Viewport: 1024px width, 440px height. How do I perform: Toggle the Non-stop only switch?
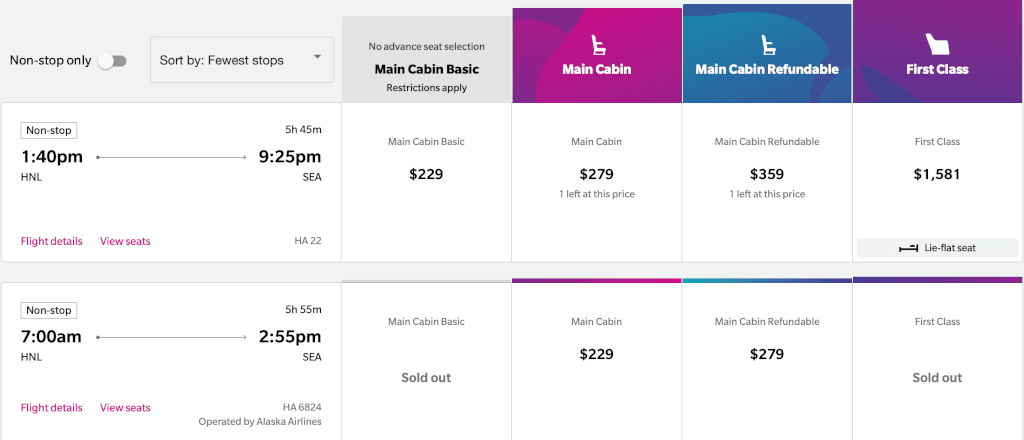(112, 61)
